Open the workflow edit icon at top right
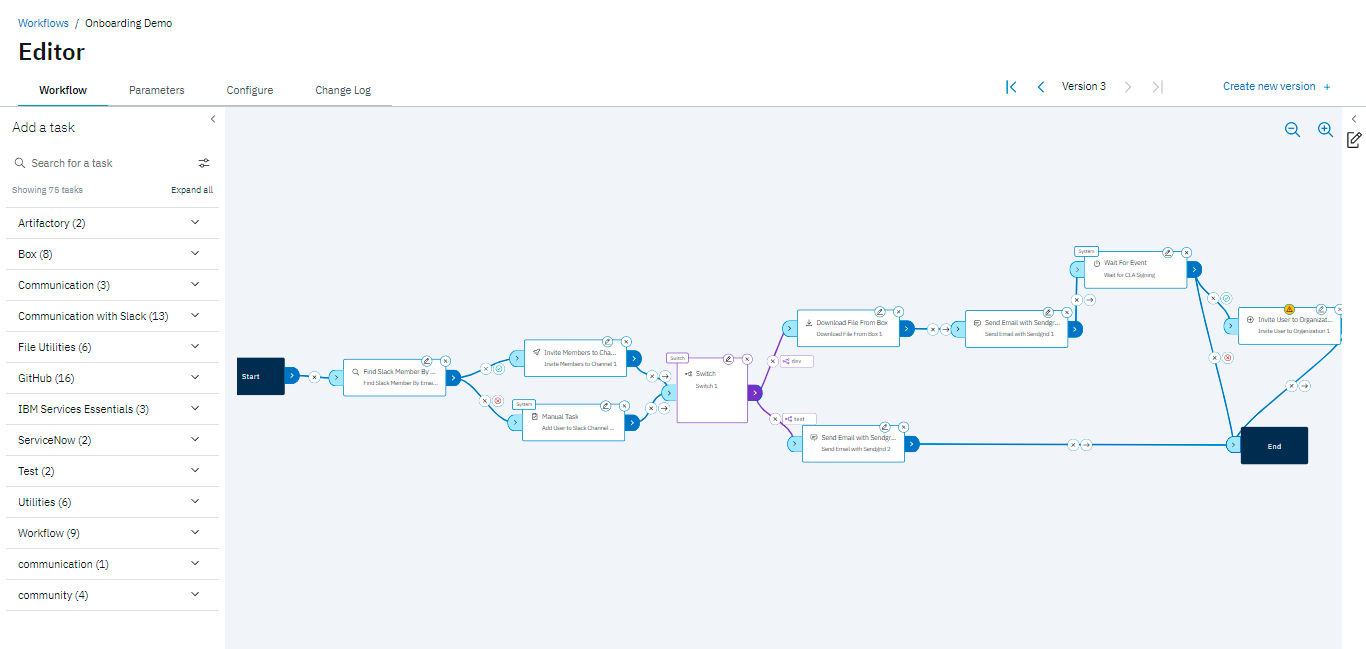This screenshot has width=1366, height=649. click(1354, 140)
